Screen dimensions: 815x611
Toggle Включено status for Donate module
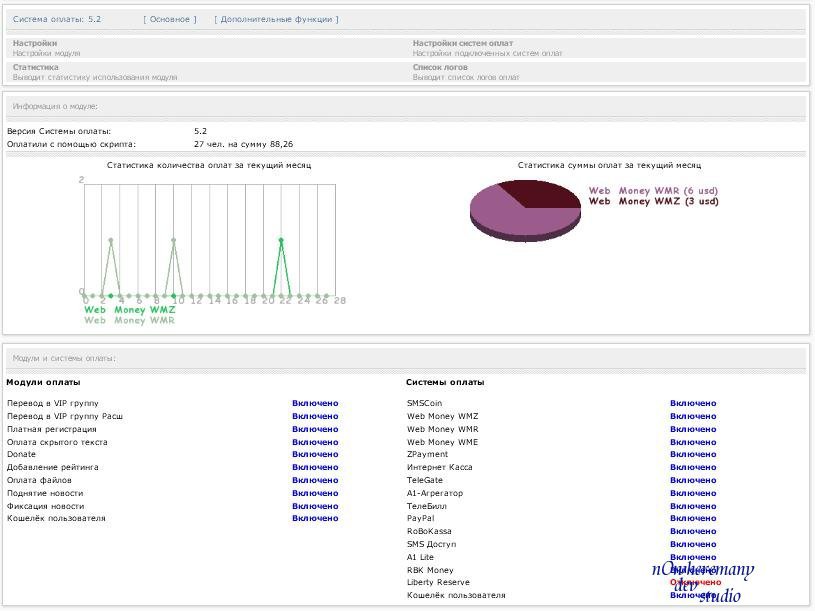pyautogui.click(x=315, y=454)
